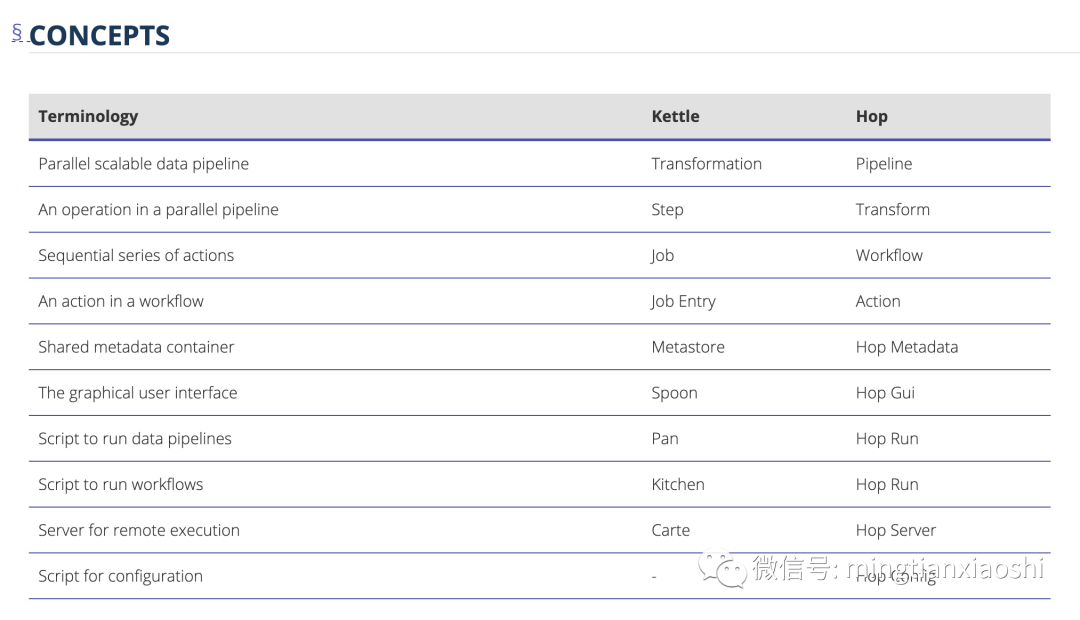The height and width of the screenshot is (620, 1080).
Task: Click the Spoon entry under Kettle
Action: 674,393
